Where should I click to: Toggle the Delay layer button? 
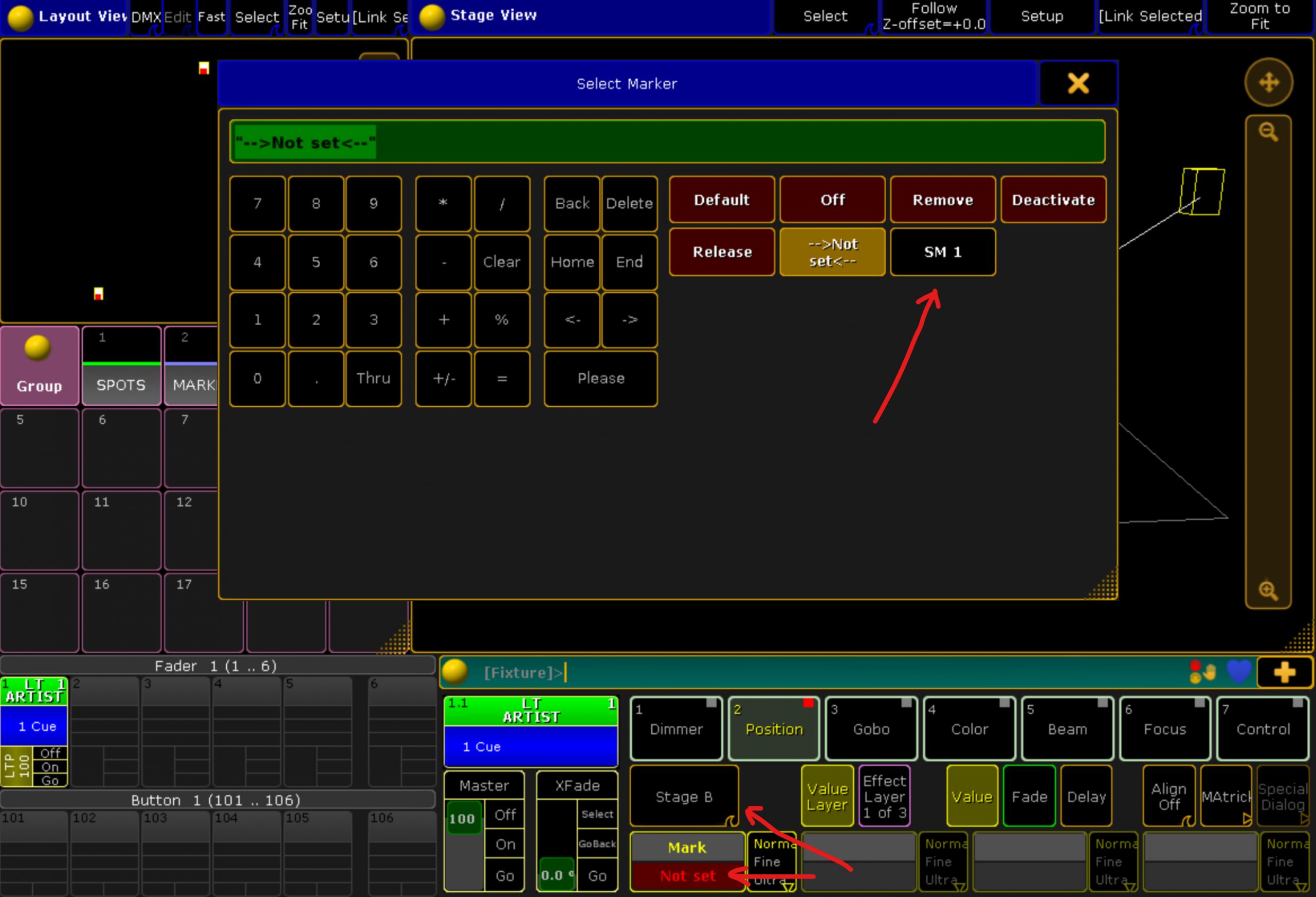pyautogui.click(x=1086, y=796)
